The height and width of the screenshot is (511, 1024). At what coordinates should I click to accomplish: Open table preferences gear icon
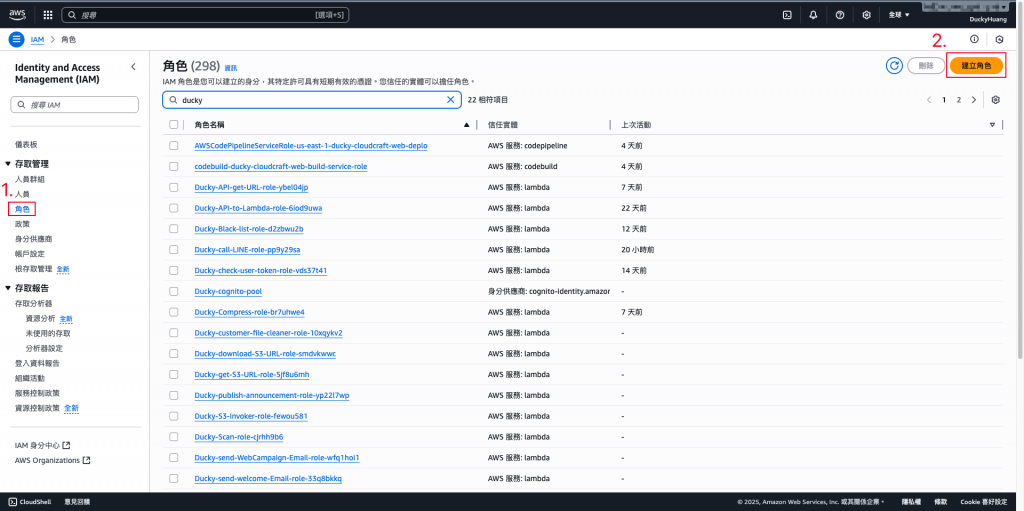pos(995,100)
